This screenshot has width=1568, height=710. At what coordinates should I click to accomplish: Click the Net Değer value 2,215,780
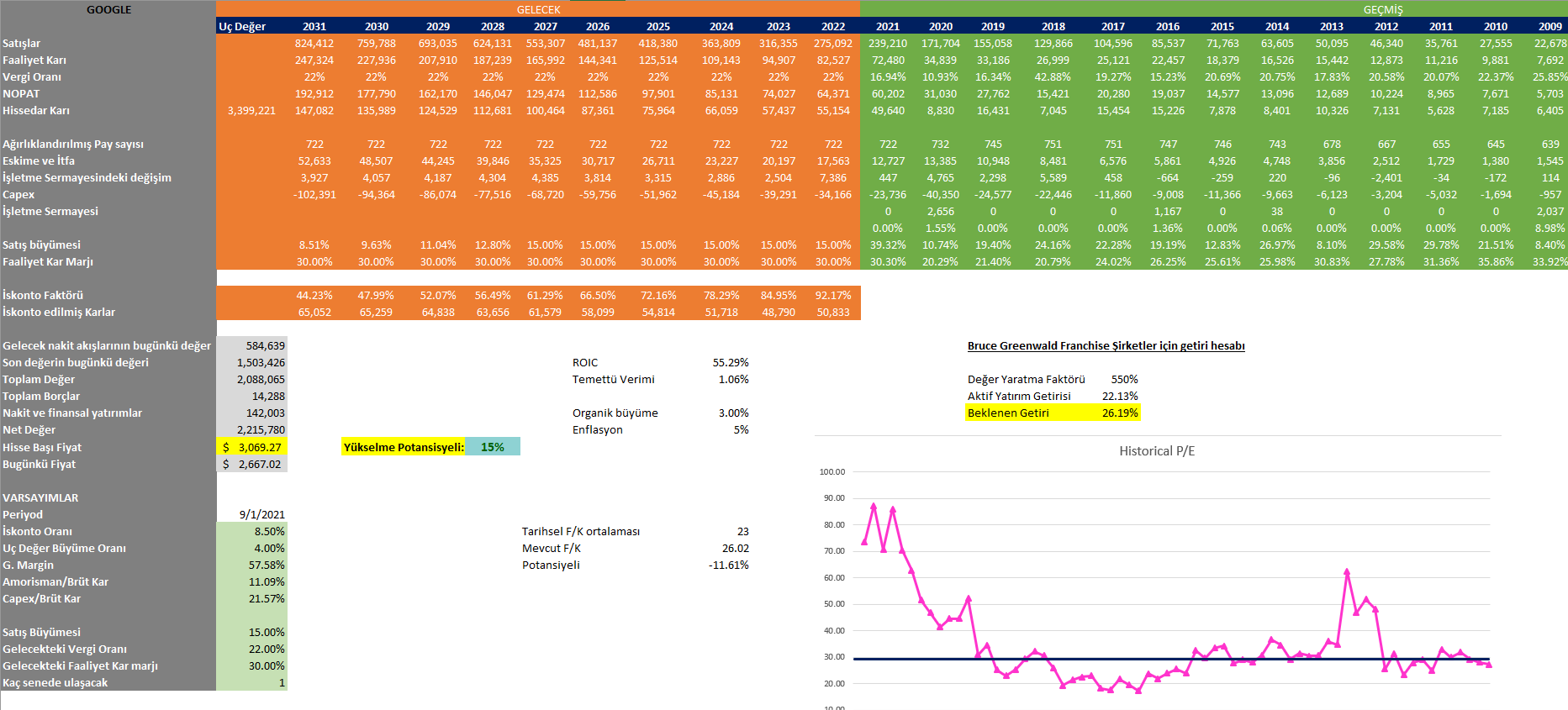pos(252,429)
